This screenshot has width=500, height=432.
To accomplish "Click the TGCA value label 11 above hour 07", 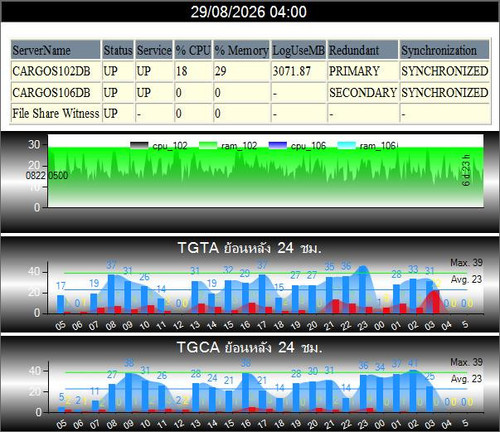I will 95,391.
